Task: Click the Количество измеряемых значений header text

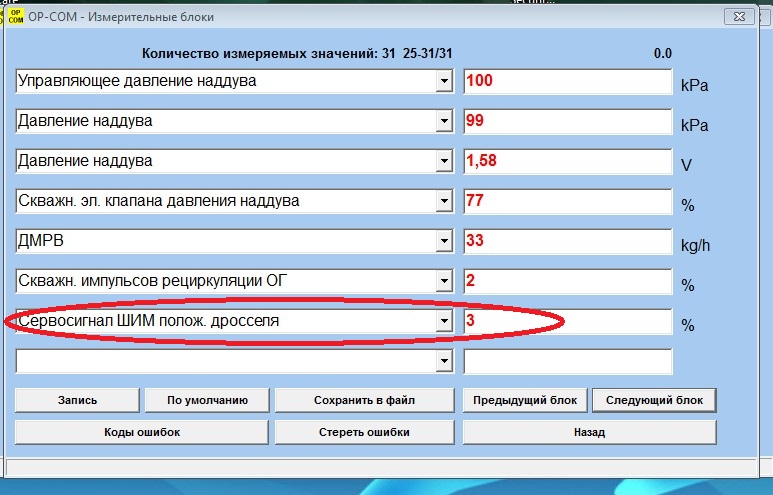Action: click(297, 53)
